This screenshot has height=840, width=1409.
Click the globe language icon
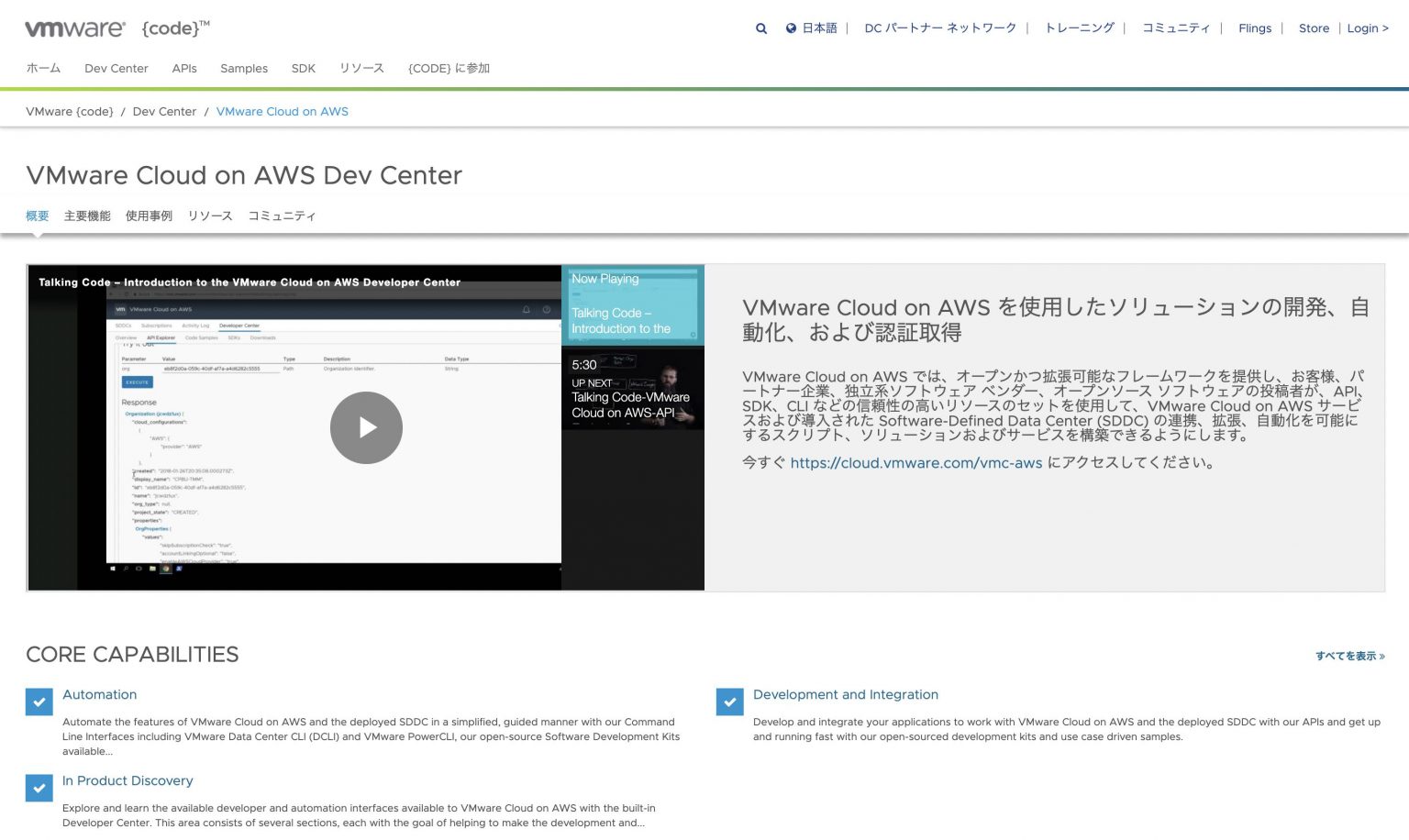click(791, 28)
